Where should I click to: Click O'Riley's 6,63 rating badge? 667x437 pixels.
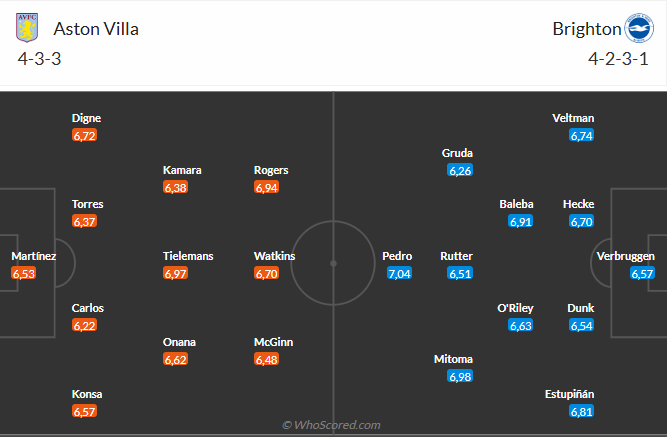[x=521, y=325]
